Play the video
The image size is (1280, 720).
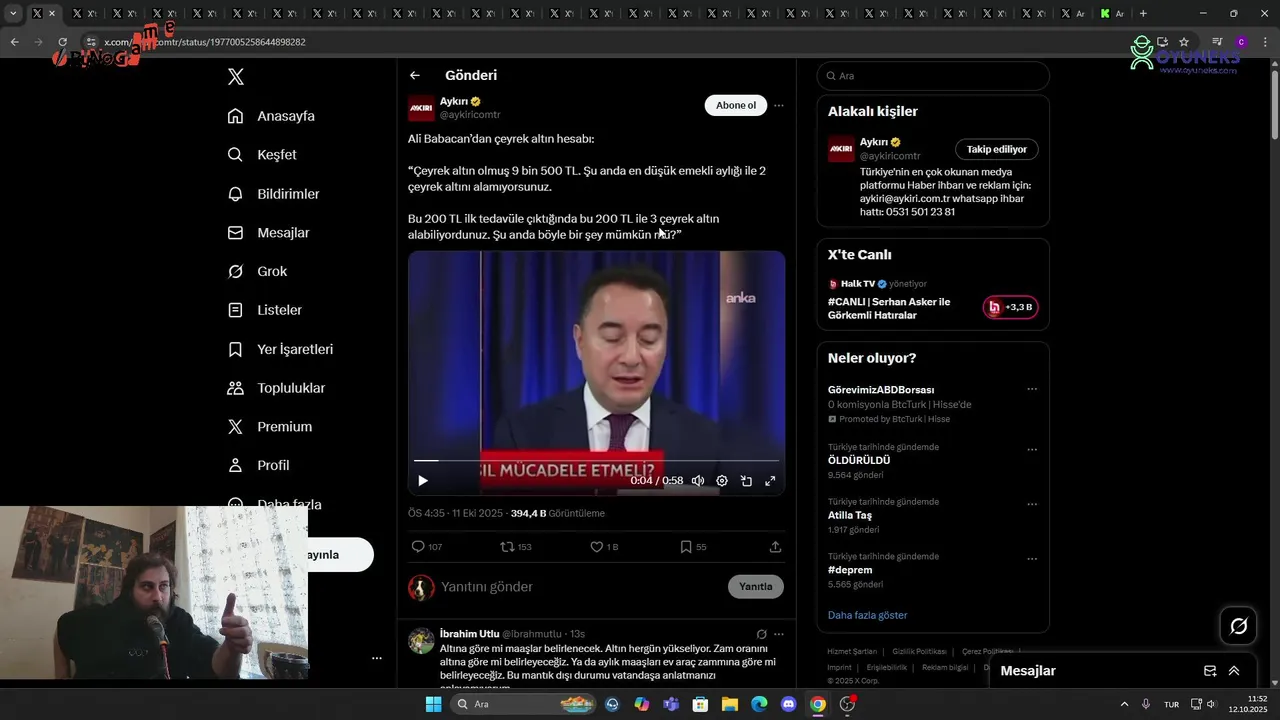click(423, 481)
